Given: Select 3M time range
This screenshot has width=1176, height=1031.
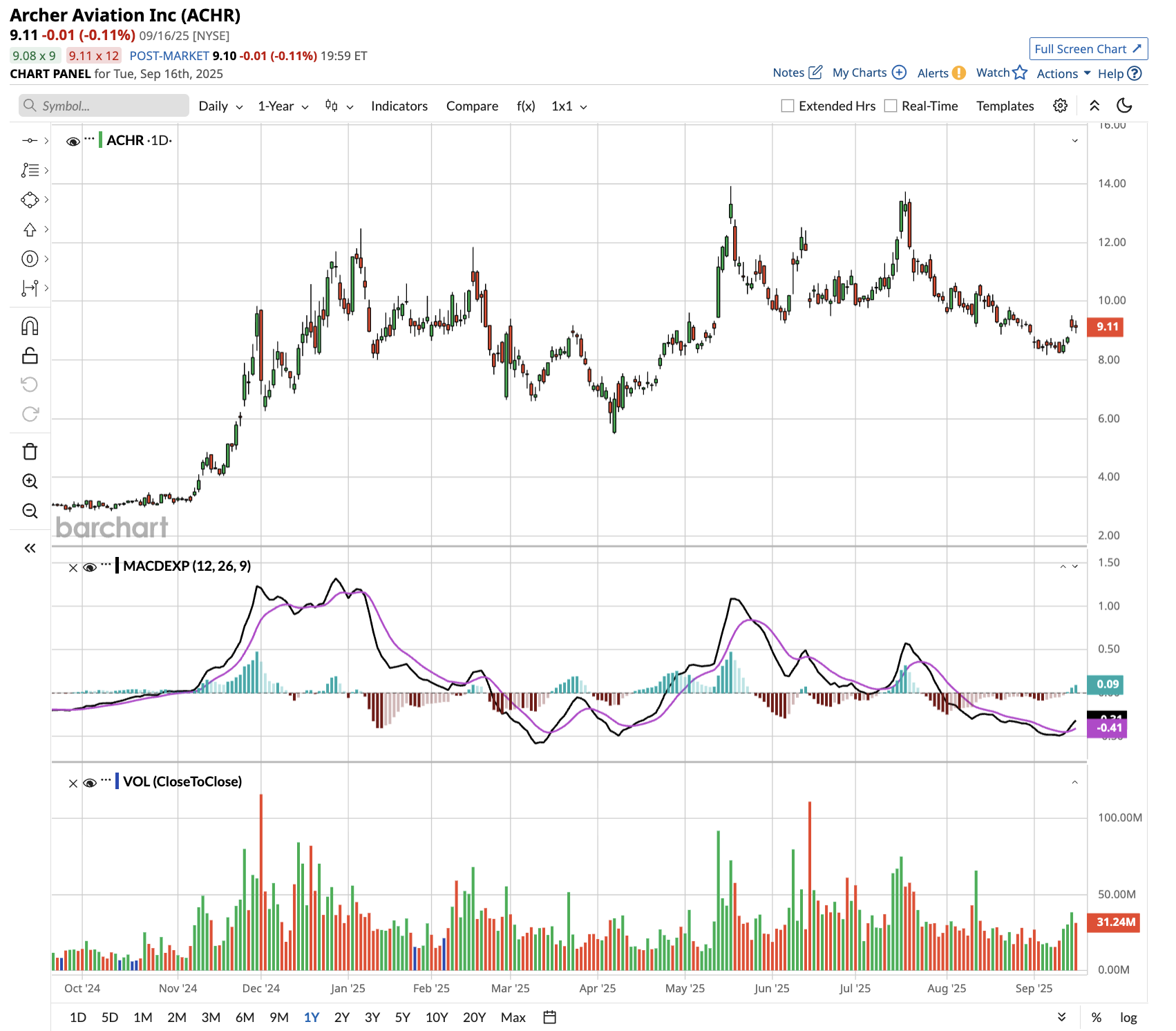Looking at the screenshot, I should pos(211,1017).
